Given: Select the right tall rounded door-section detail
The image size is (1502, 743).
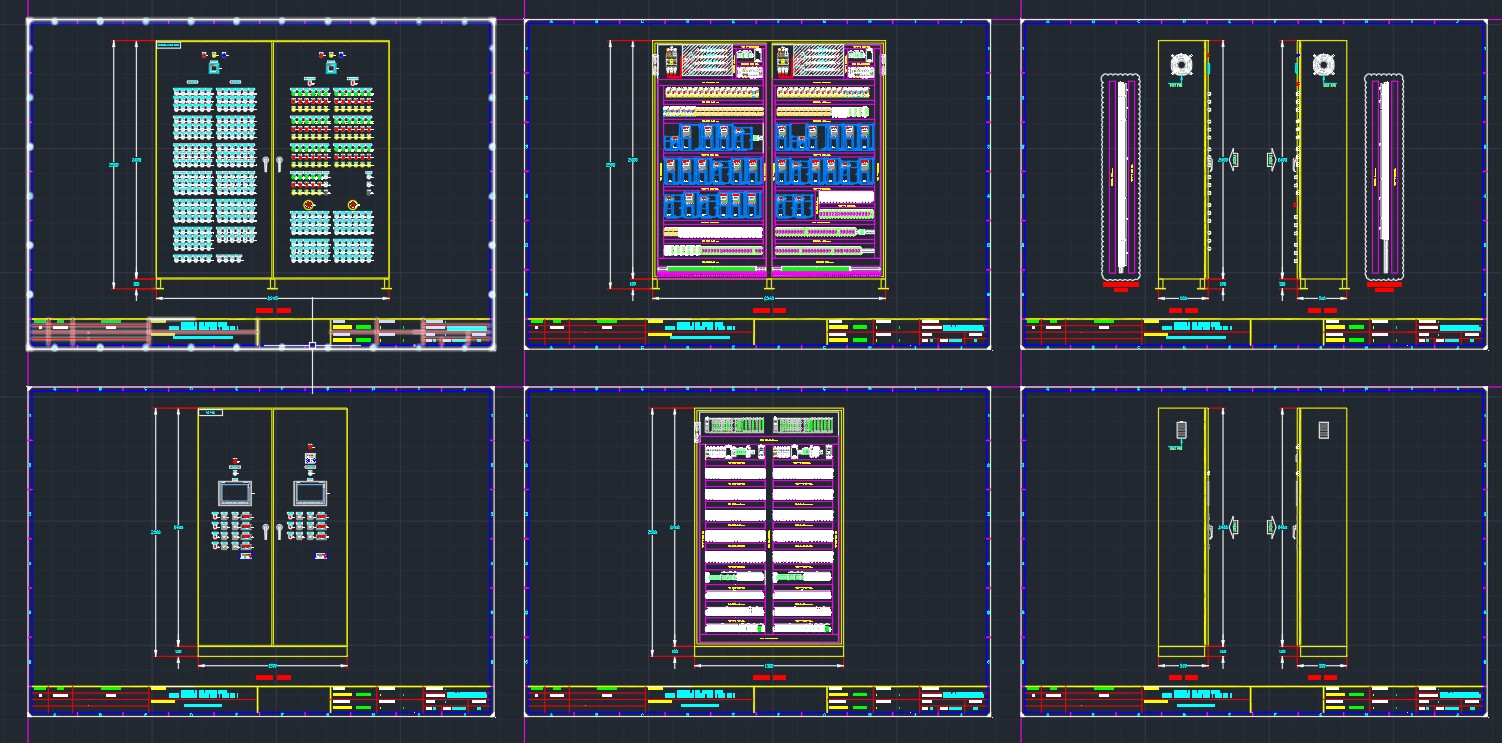Looking at the screenshot, I should (x=1384, y=177).
